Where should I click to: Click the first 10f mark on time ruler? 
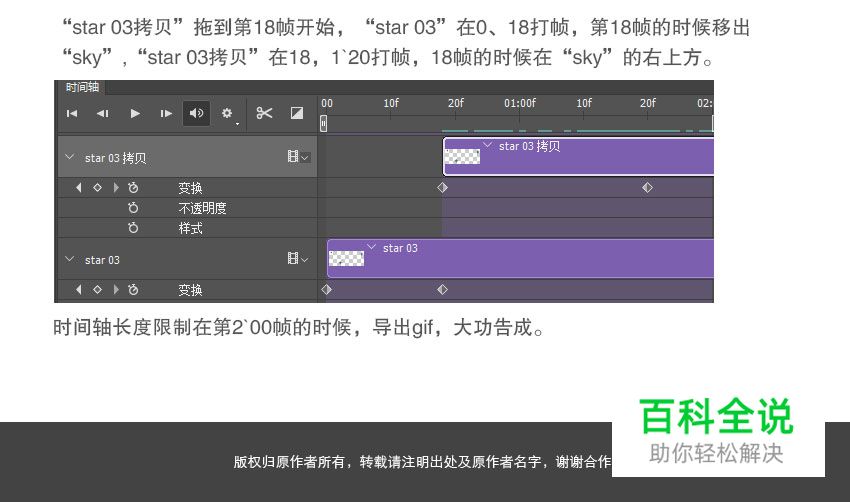click(x=391, y=103)
